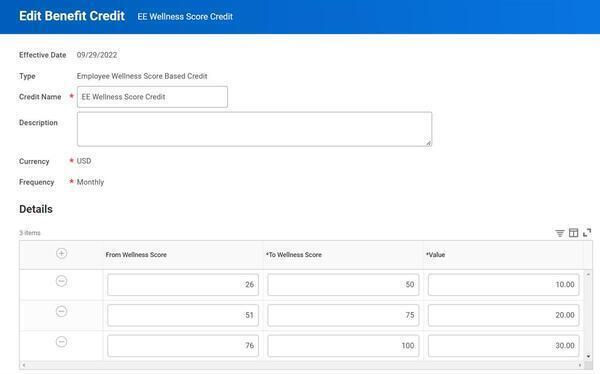Click the table's scroll down arrow

[588, 356]
